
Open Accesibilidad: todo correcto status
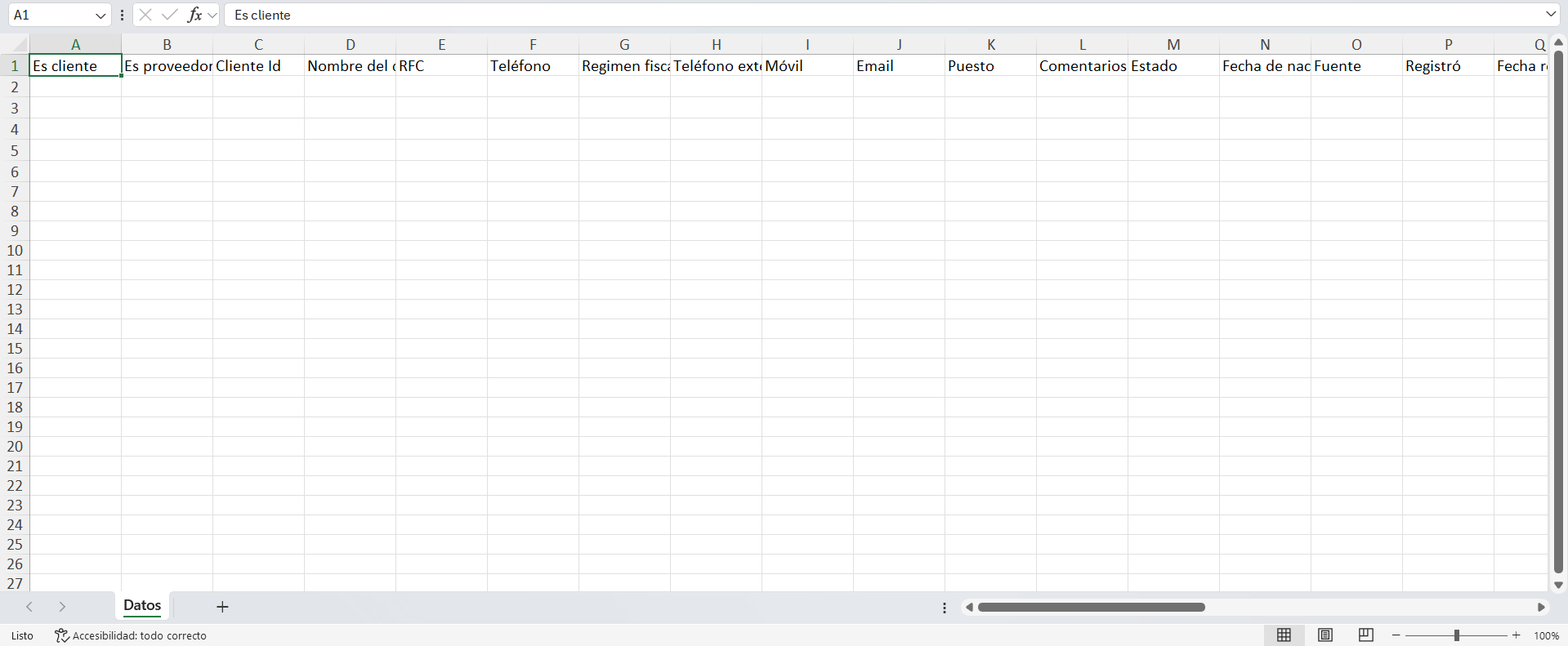131,635
